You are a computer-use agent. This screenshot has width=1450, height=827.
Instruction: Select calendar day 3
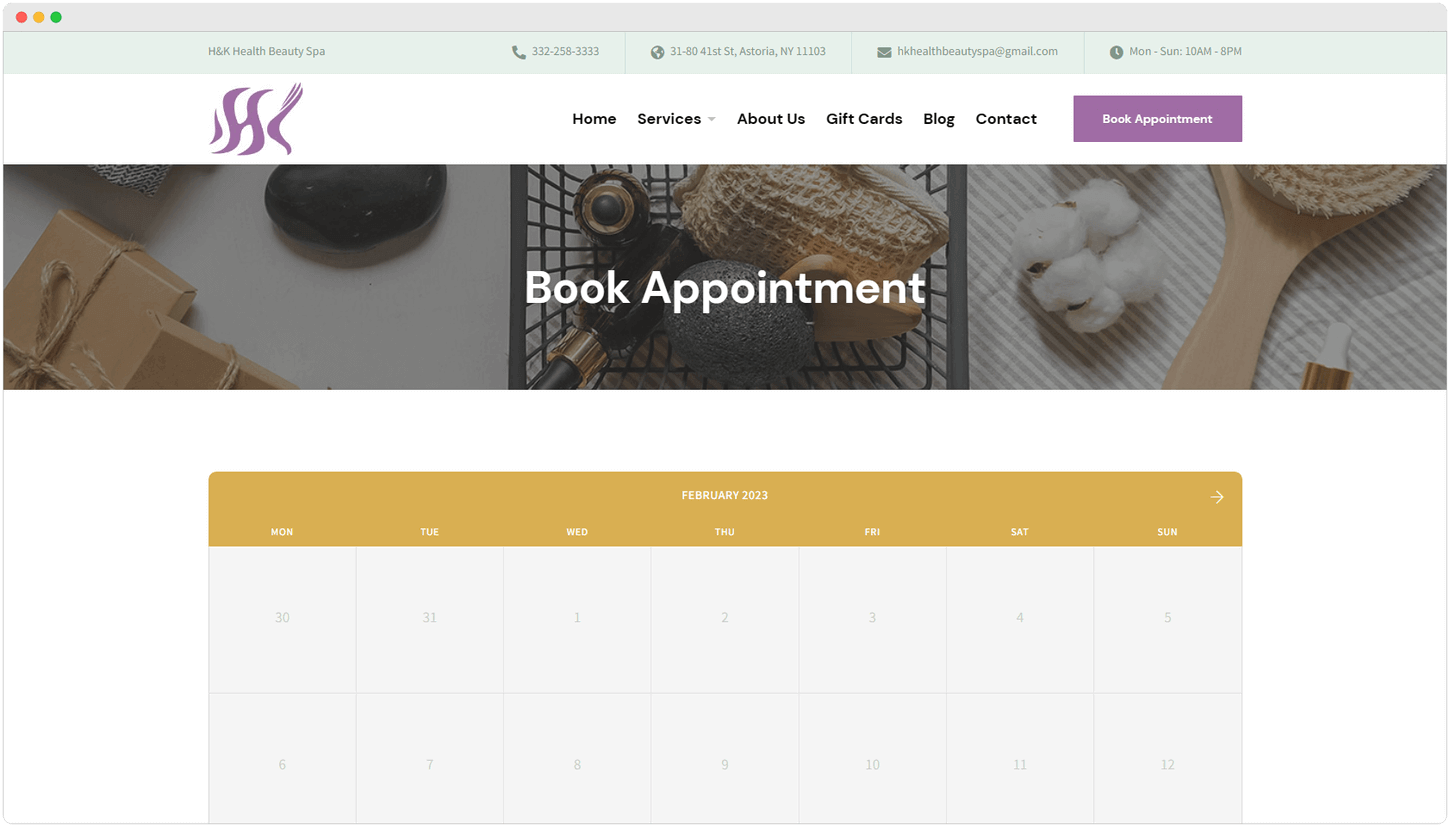pos(872,618)
